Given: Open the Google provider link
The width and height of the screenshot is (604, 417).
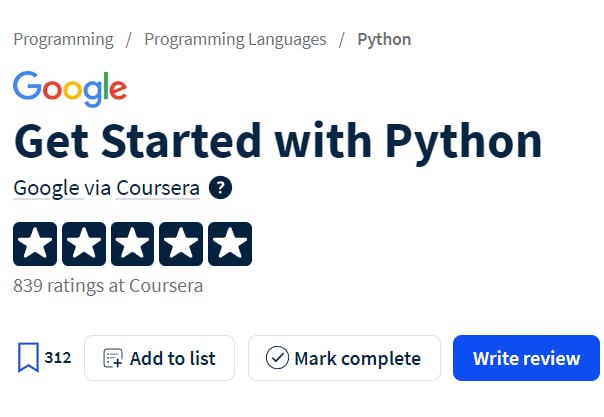Looking at the screenshot, I should [x=47, y=189].
